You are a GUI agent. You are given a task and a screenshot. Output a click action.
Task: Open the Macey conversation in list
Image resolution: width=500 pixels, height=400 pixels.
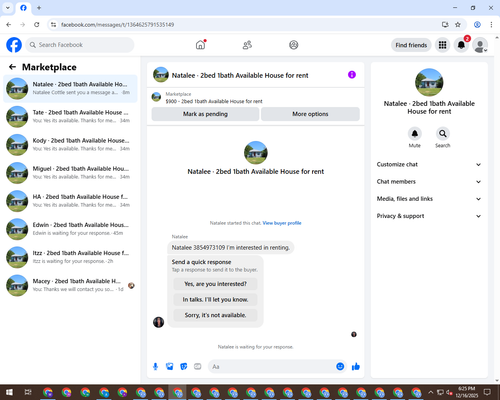coord(70,285)
